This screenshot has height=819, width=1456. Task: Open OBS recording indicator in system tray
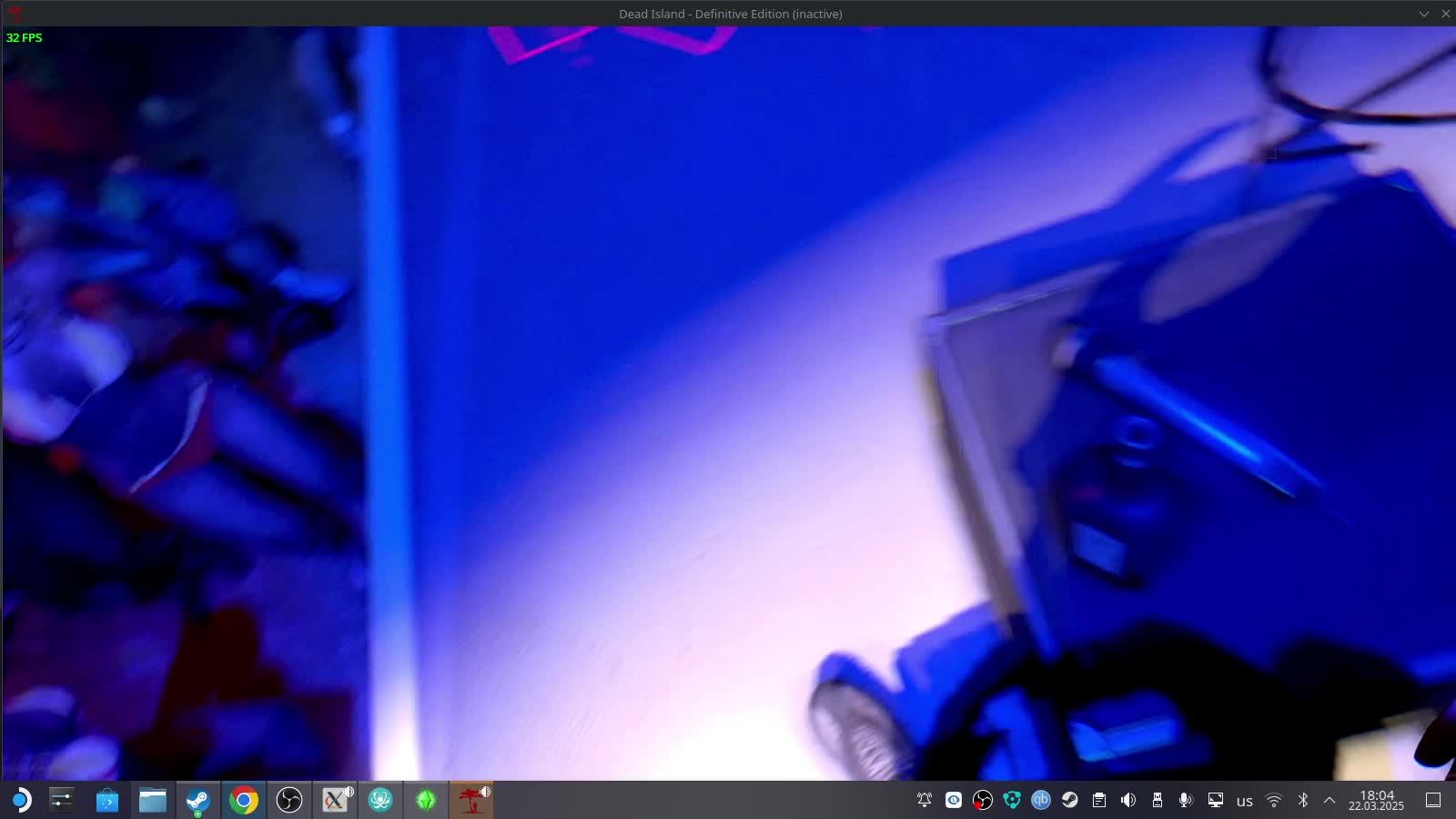tap(983, 801)
